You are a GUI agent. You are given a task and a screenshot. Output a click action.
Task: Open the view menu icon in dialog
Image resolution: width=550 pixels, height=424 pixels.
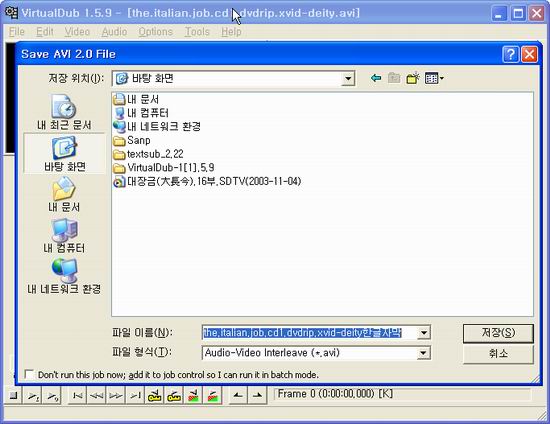point(434,78)
